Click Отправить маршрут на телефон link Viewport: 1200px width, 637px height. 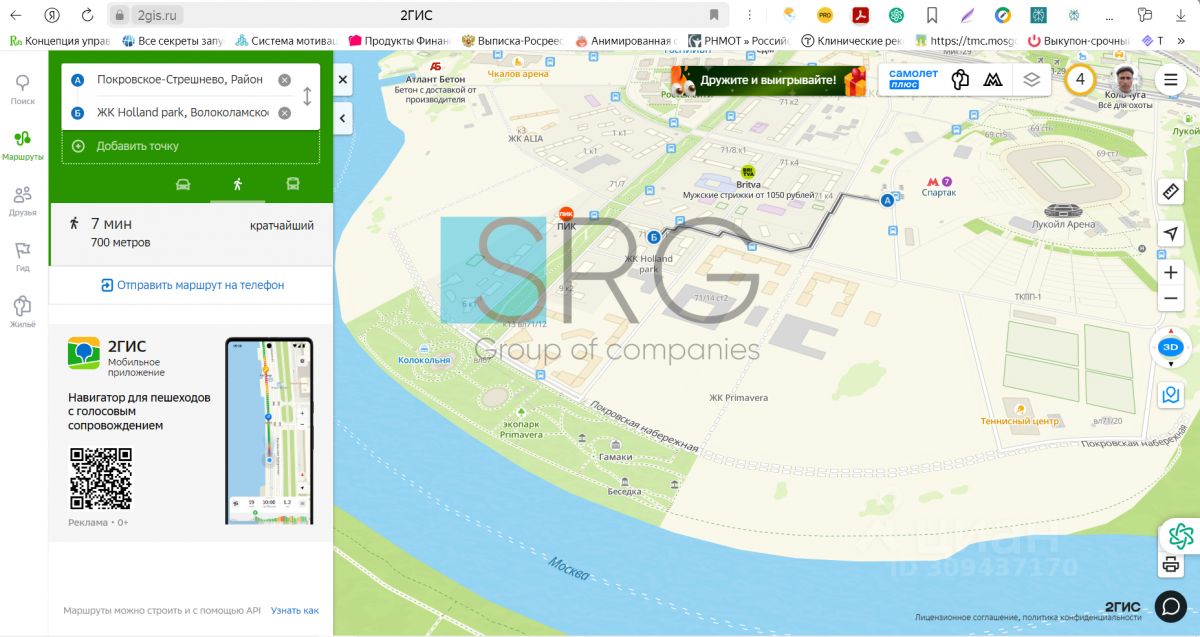192,285
